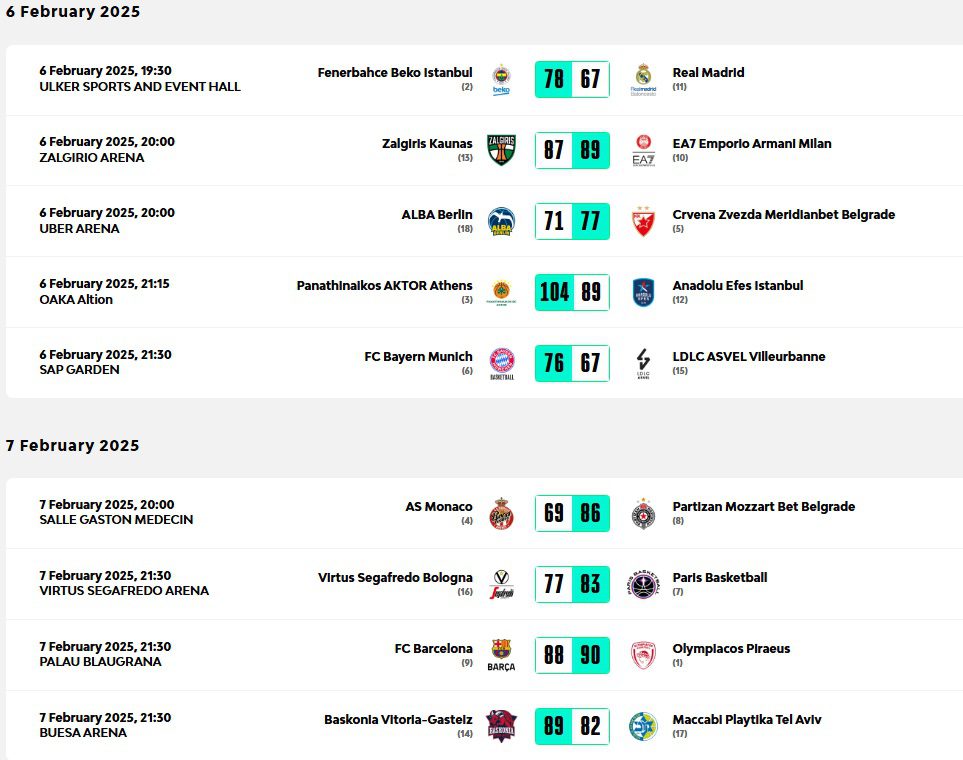Click the FC Barcelona Barça crest
This screenshot has height=760, width=963.
(501, 655)
